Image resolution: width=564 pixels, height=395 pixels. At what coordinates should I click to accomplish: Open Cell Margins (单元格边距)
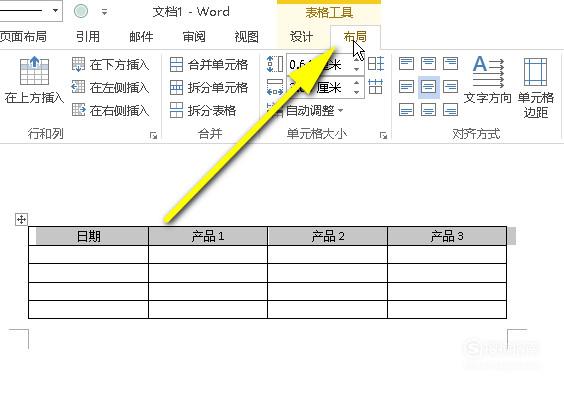(x=536, y=87)
